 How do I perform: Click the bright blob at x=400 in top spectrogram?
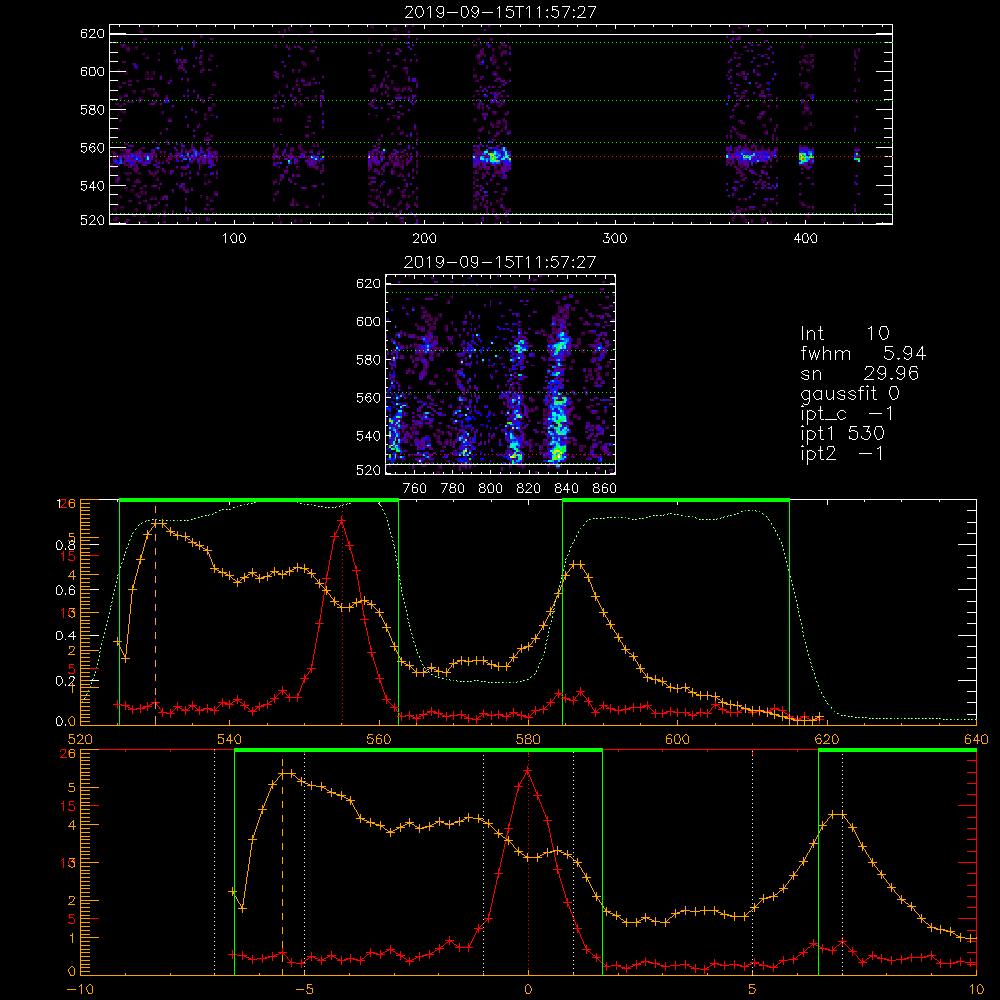click(x=806, y=156)
